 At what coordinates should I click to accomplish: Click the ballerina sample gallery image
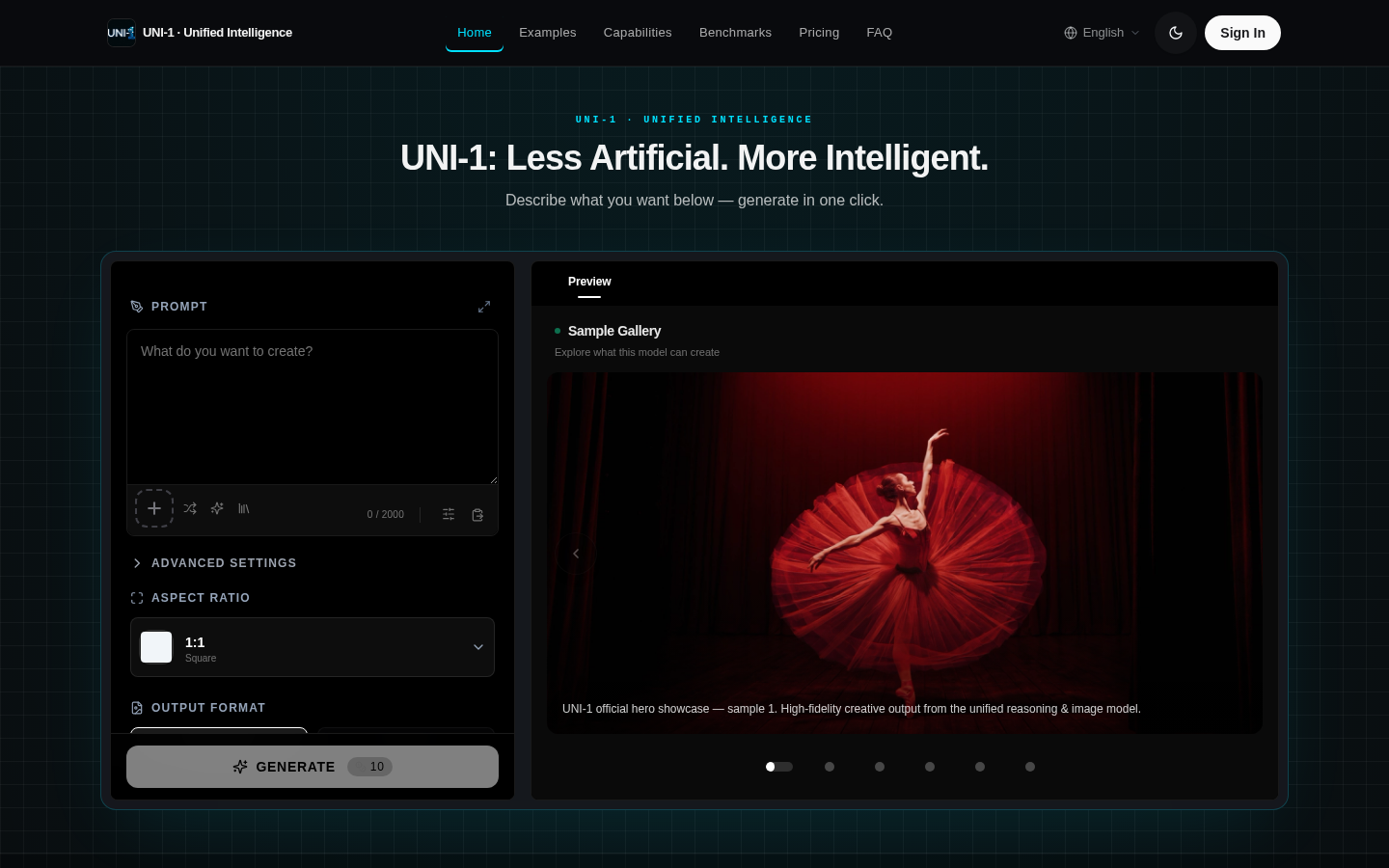(905, 554)
